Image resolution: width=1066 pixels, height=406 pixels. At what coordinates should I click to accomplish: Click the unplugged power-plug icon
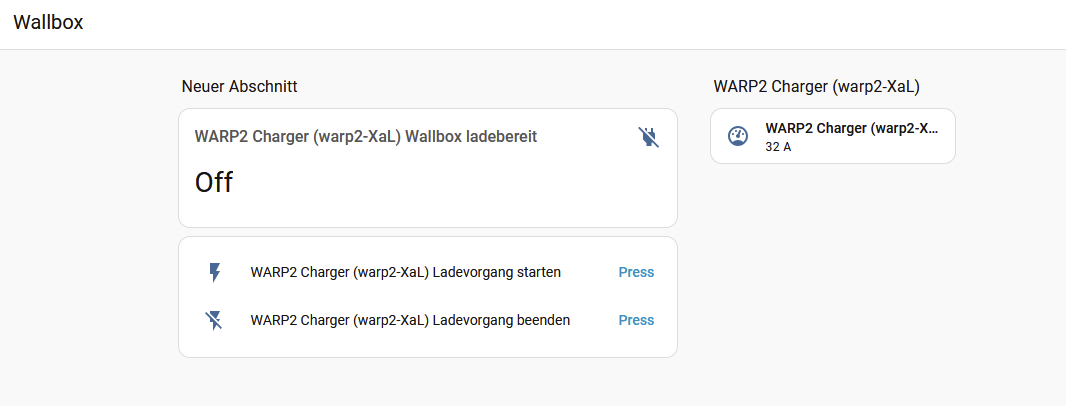tap(649, 137)
